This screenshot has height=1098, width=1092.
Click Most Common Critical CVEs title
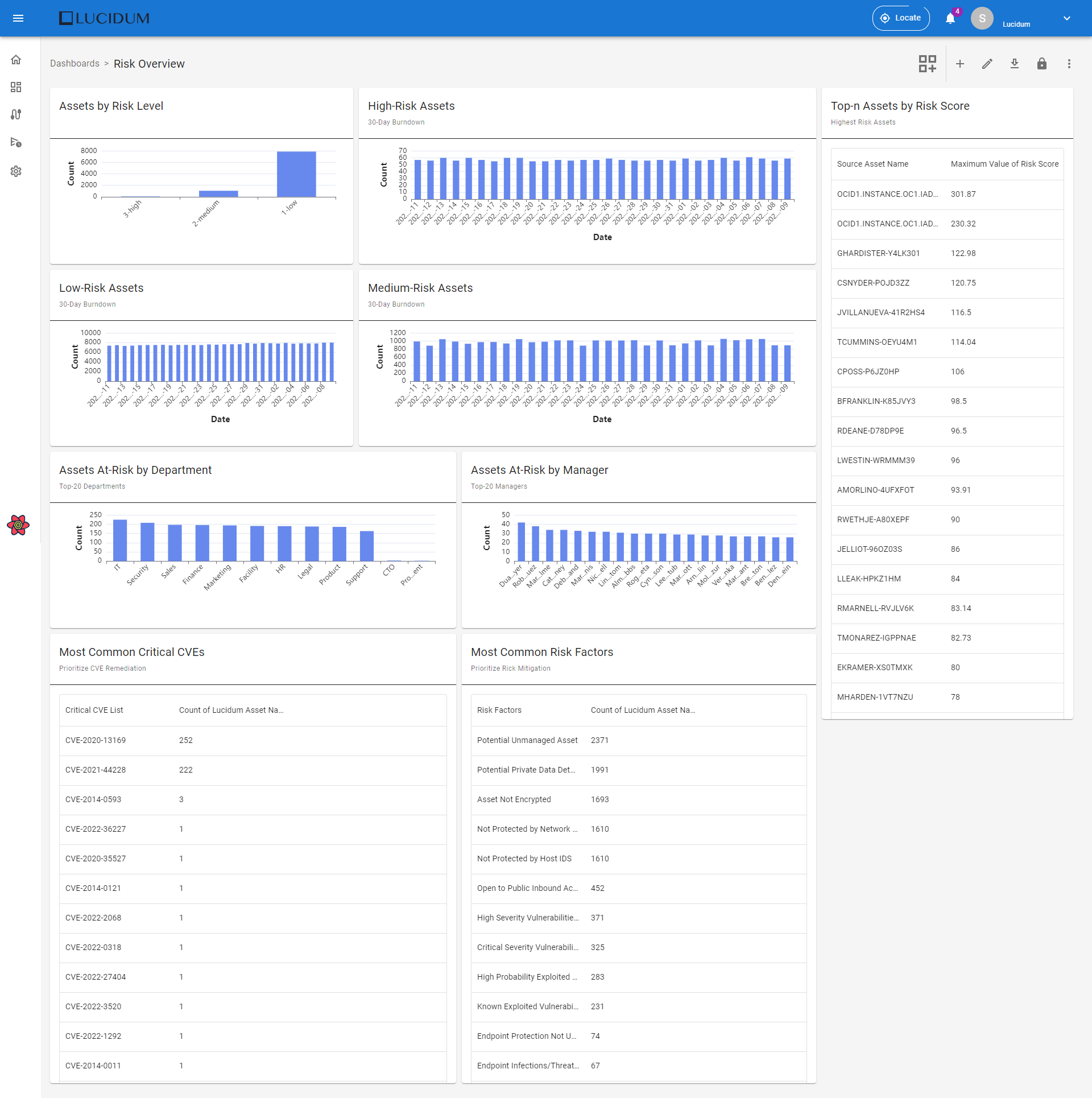click(131, 652)
